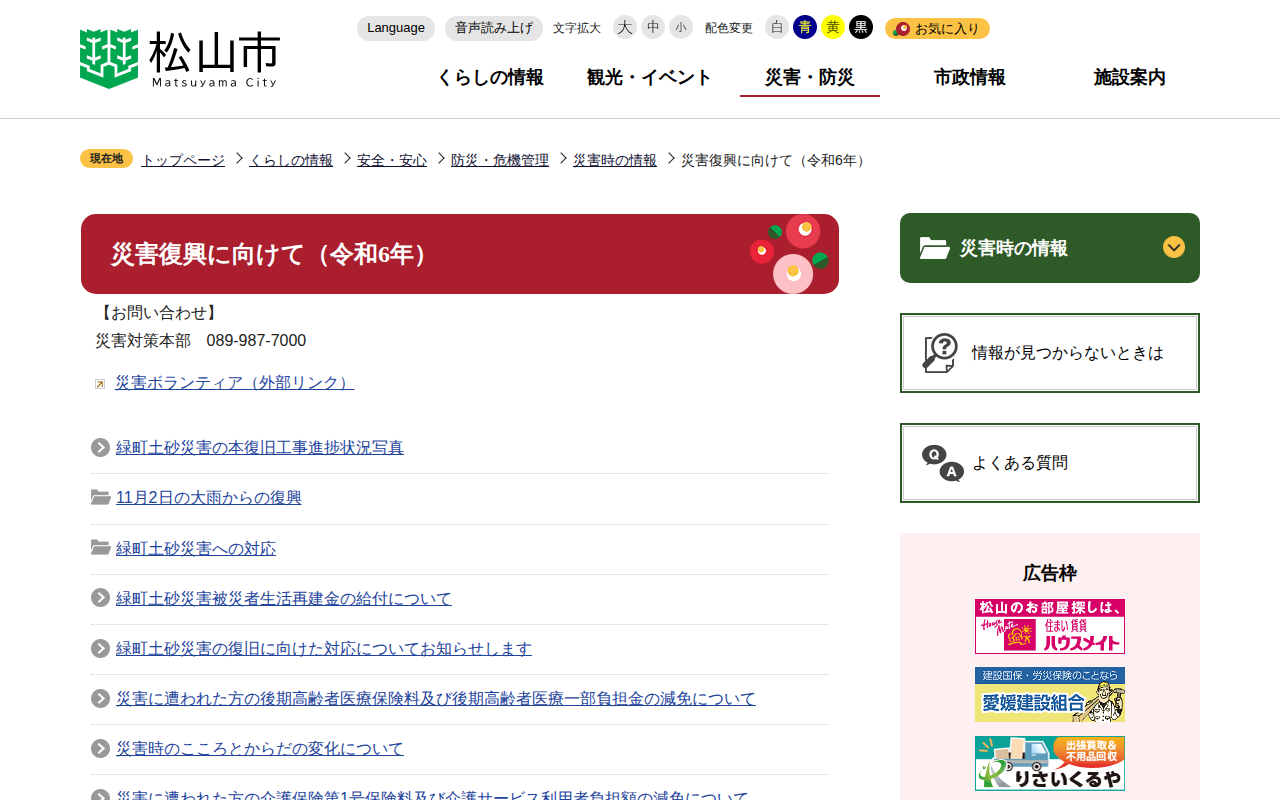Open 緑町土砂災害の本復旧工事進捗状況写真 link
Image resolution: width=1280 pixels, height=800 pixels.
click(260, 447)
